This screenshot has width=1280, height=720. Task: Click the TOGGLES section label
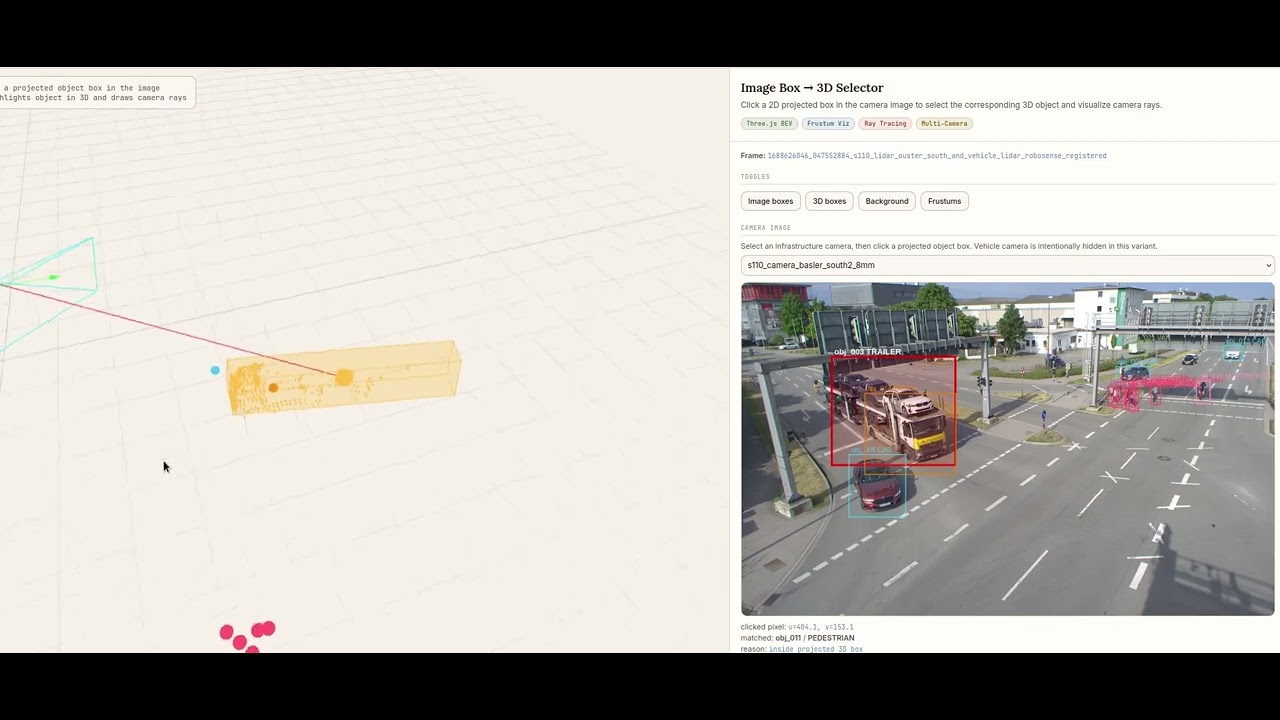[755, 177]
